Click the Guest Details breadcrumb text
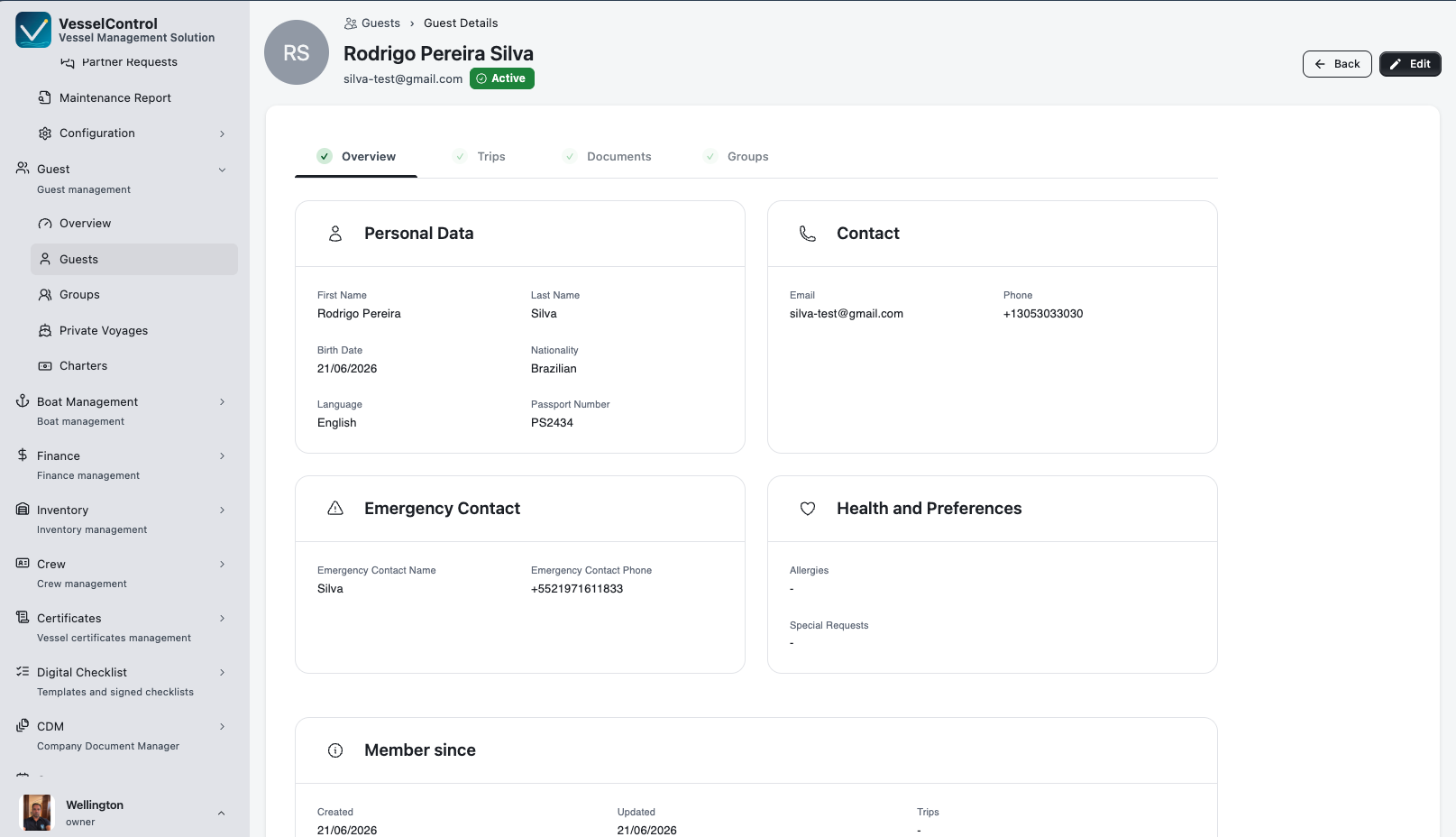The height and width of the screenshot is (837, 1456). (x=461, y=23)
